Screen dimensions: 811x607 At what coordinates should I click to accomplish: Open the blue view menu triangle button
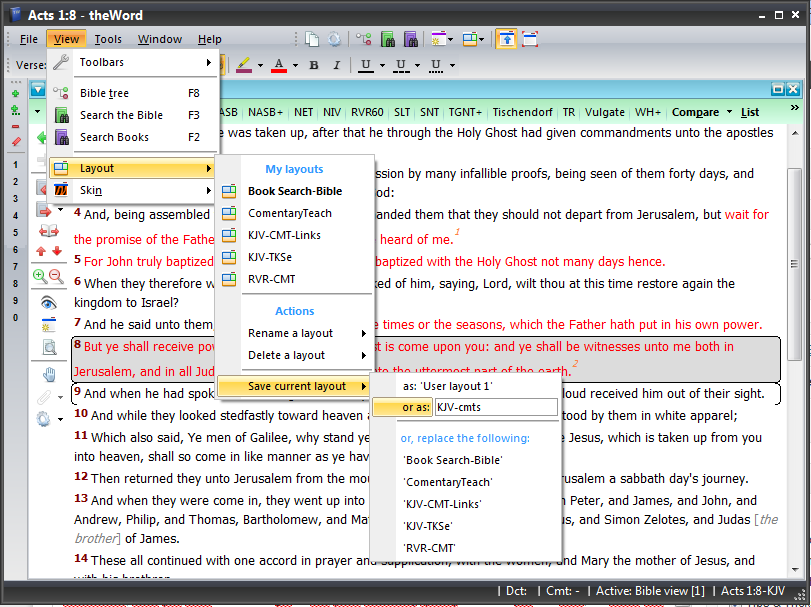[x=37, y=89]
